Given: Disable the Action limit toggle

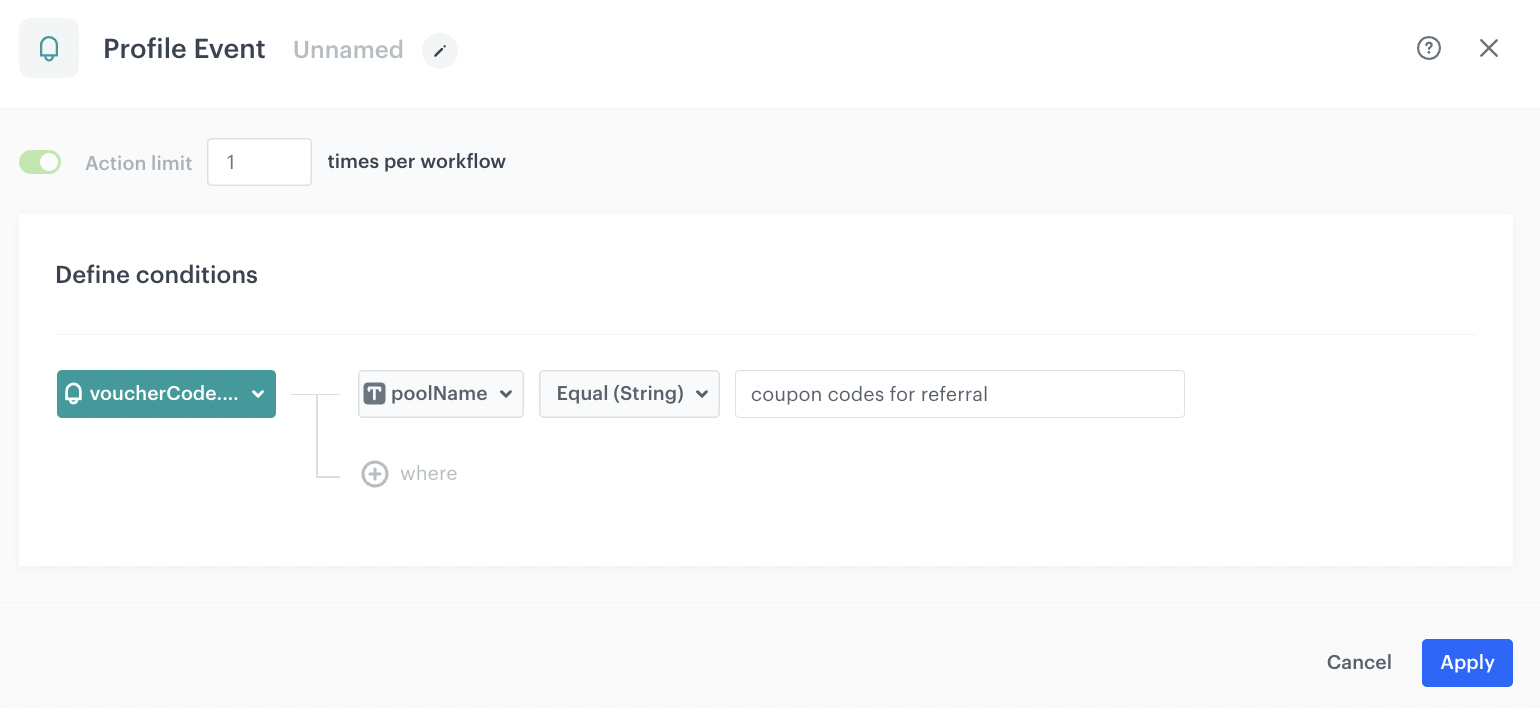Looking at the screenshot, I should tap(40, 162).
